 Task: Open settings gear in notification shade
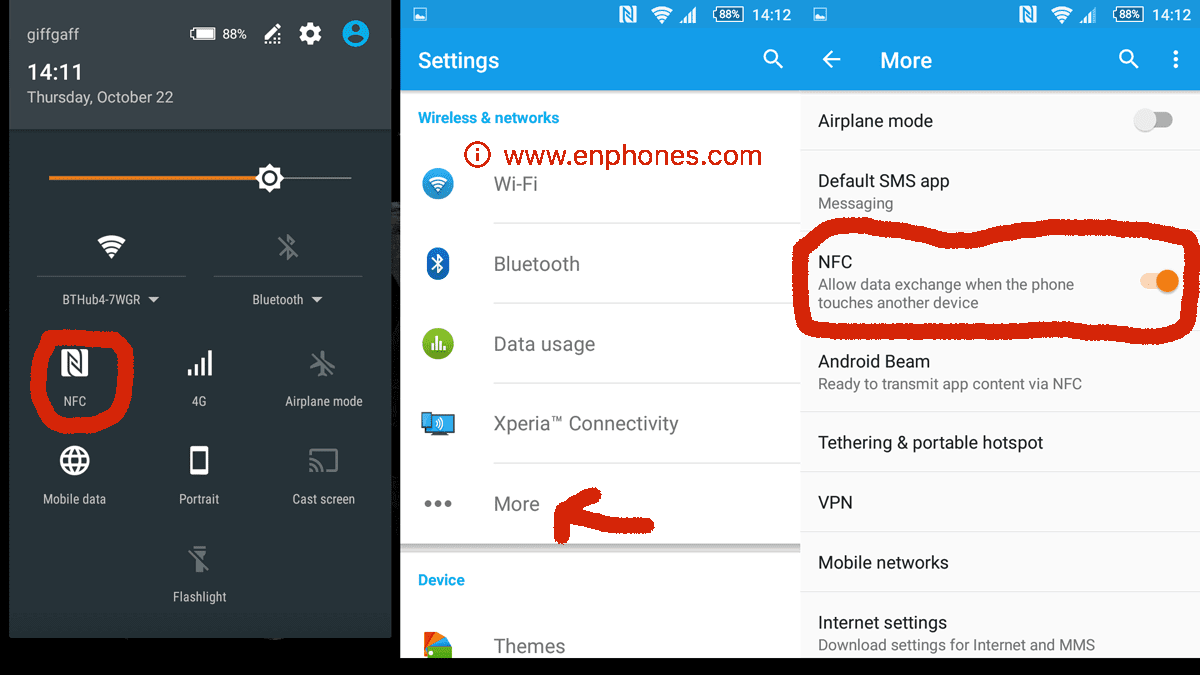pos(311,34)
